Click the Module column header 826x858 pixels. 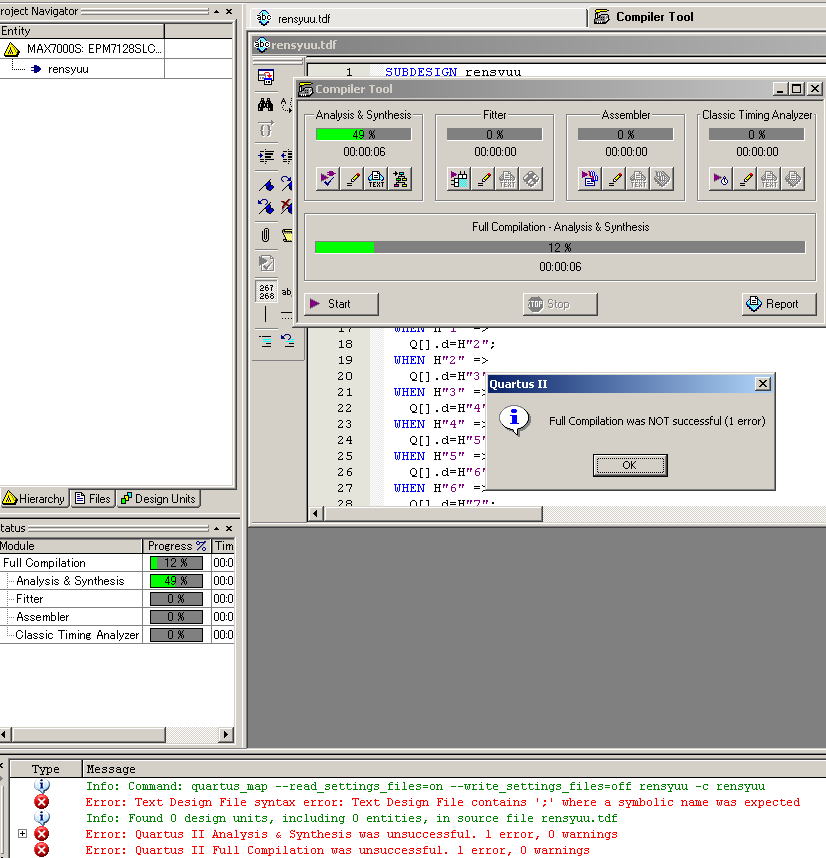[71, 546]
